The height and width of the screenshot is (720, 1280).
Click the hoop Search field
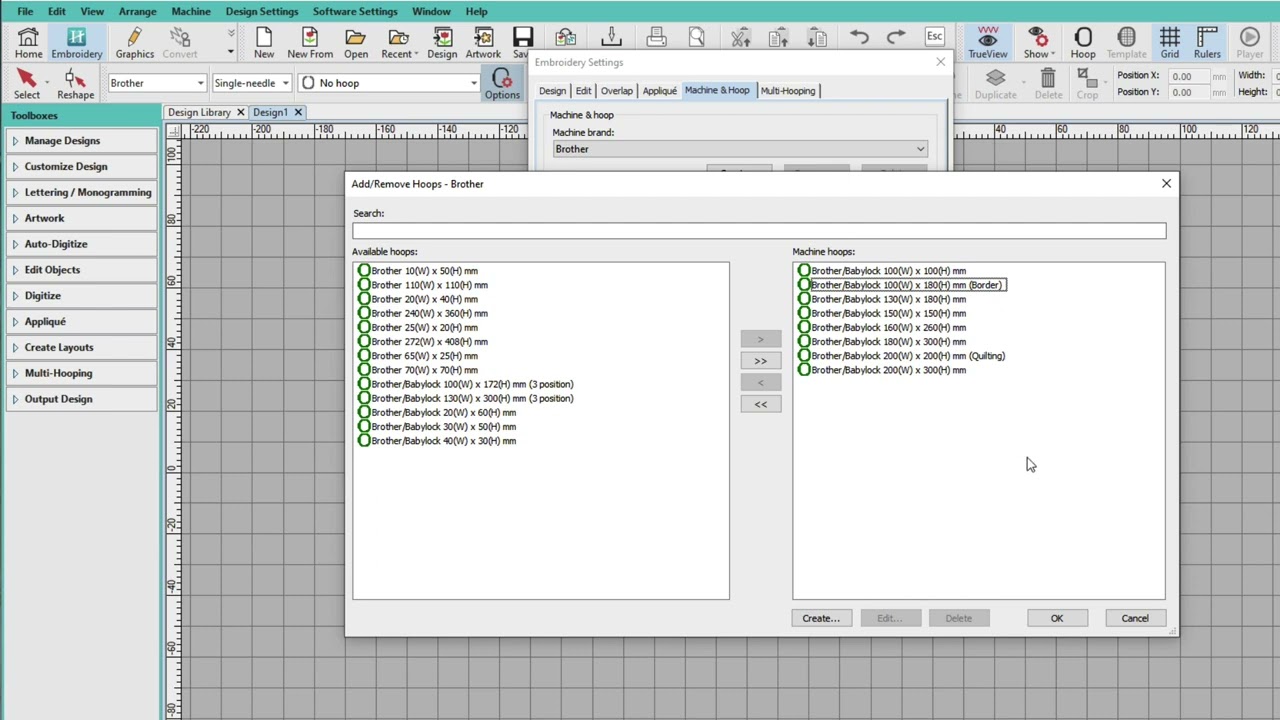759,231
